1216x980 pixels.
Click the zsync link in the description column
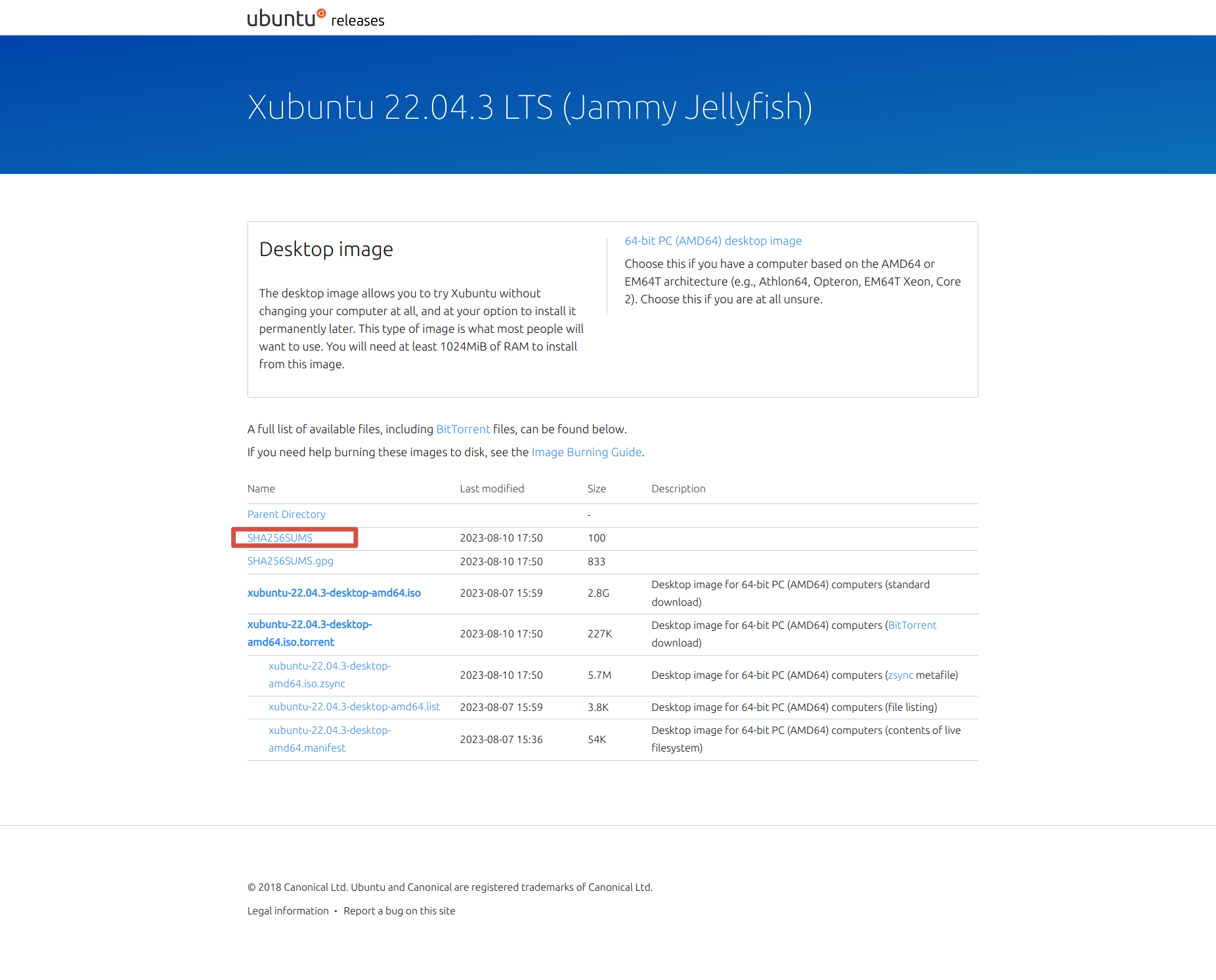click(901, 675)
